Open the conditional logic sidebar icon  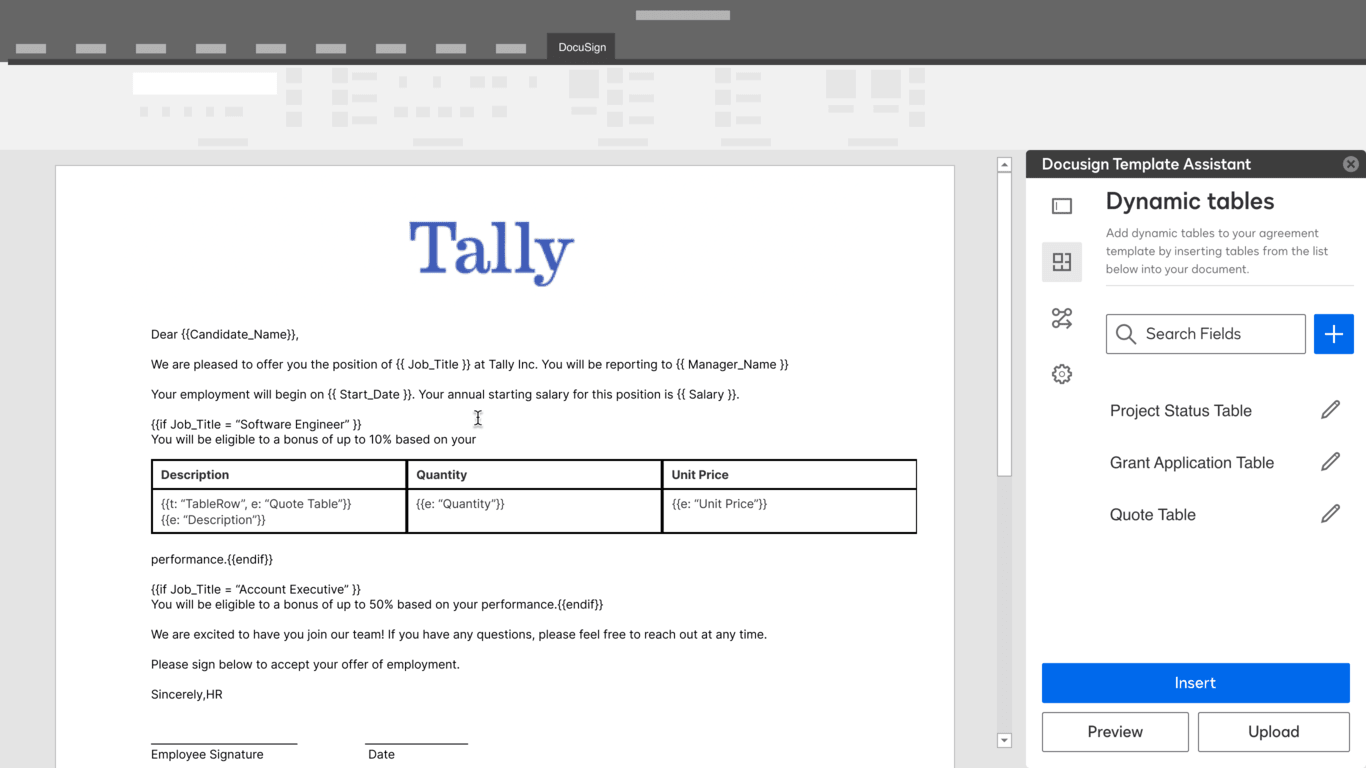pyautogui.click(x=1062, y=318)
